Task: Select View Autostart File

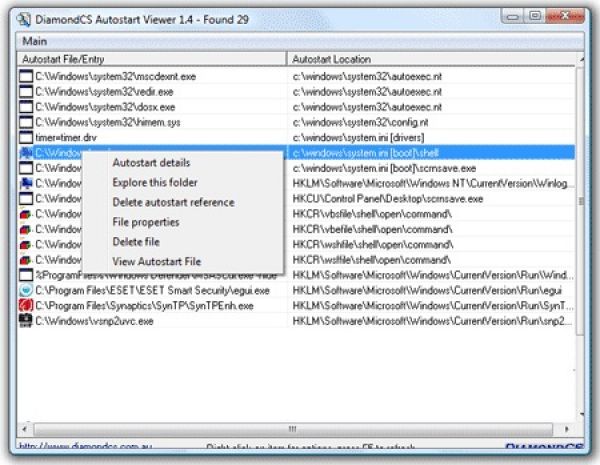Action: tap(157, 262)
